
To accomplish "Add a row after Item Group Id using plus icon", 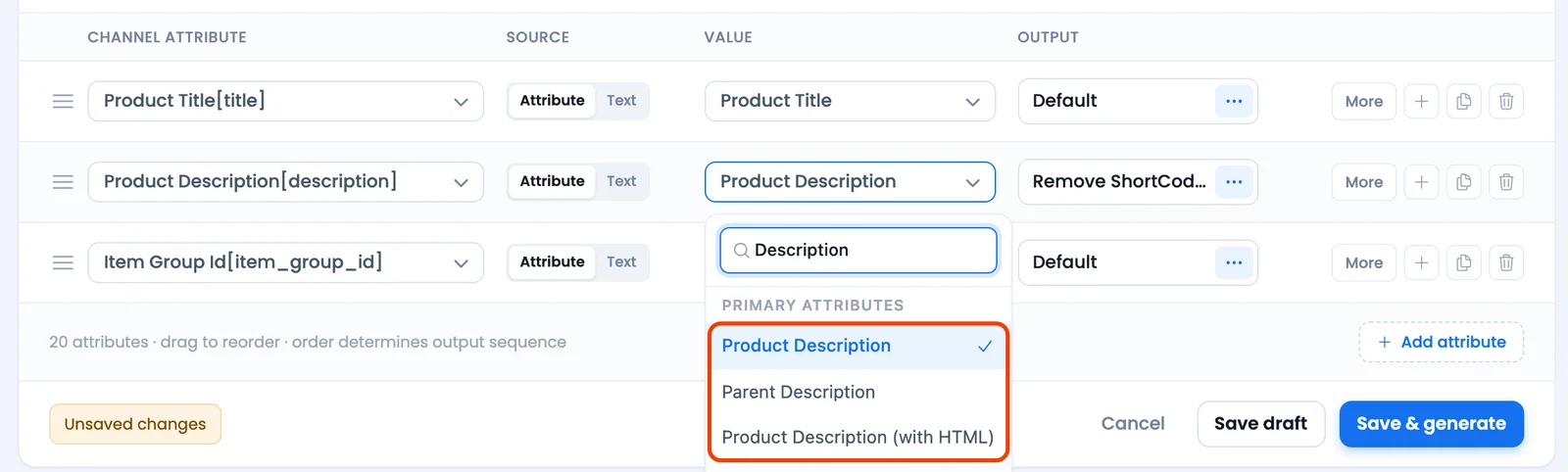I will coord(1421,262).
